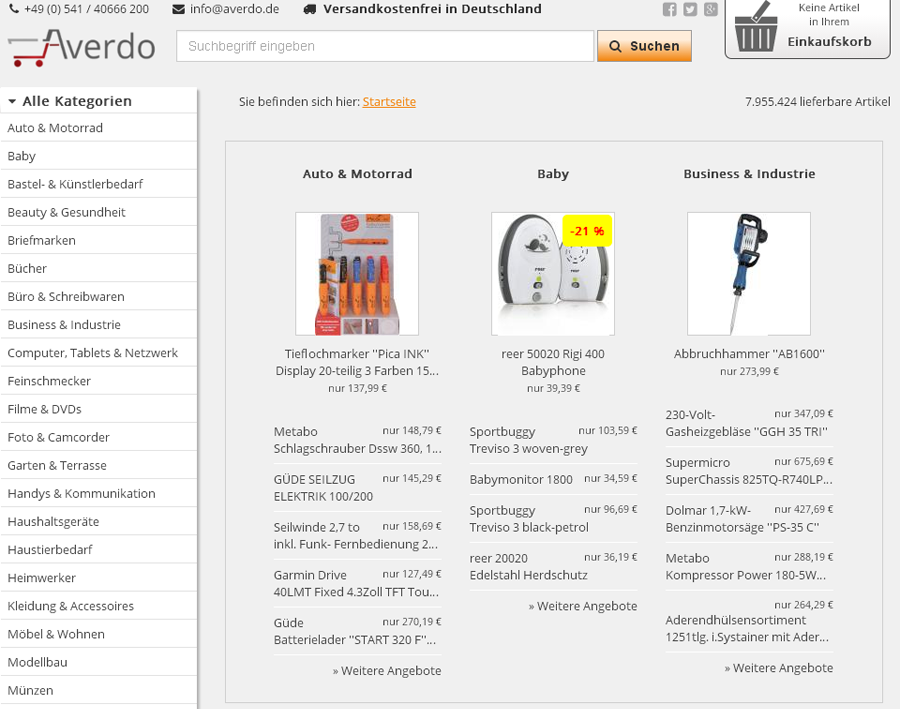
Task: Open Babymonitor 1800 offer
Action: 553,479
